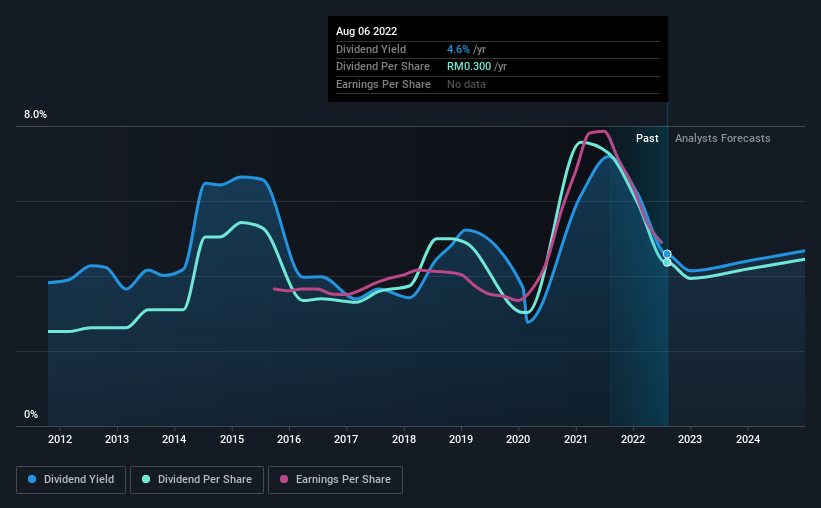Select the 2024 label on the x-axis
Image resolution: width=821 pixels, height=508 pixels.
[x=748, y=439]
